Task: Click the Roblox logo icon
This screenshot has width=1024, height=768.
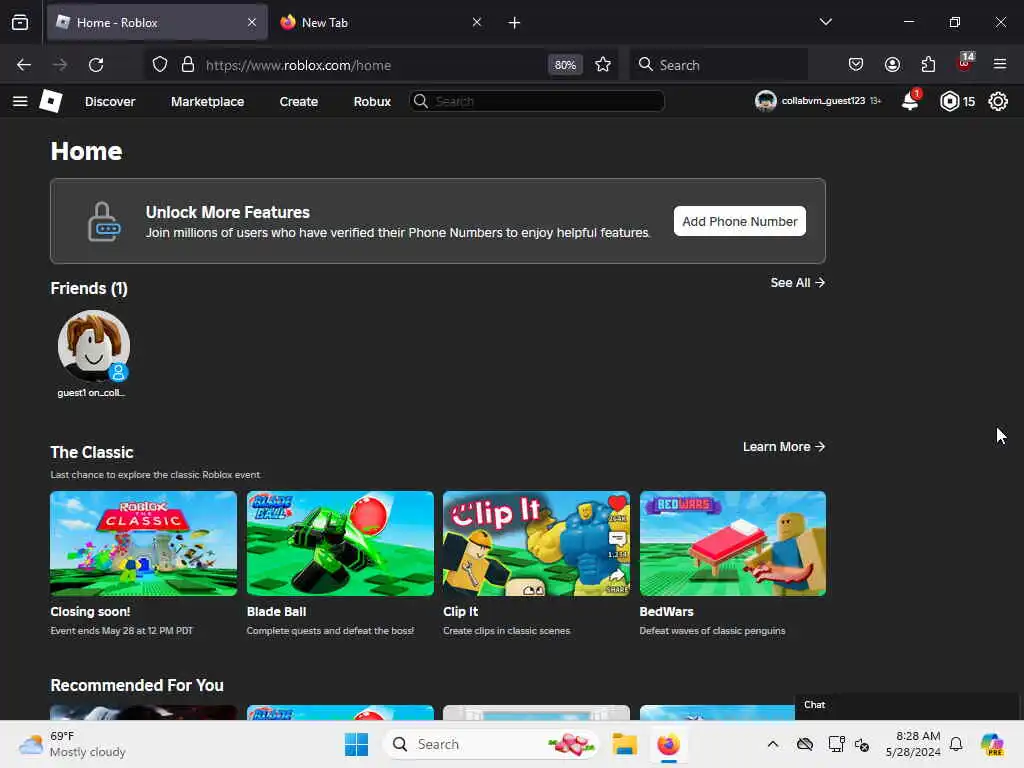Action: [51, 101]
